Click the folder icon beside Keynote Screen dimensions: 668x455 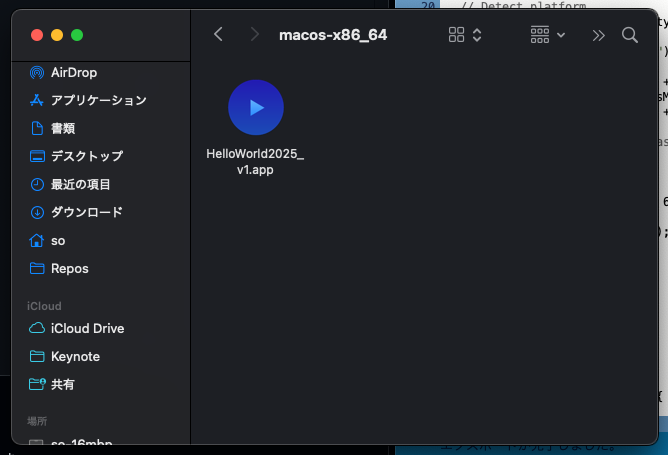[x=37, y=356]
